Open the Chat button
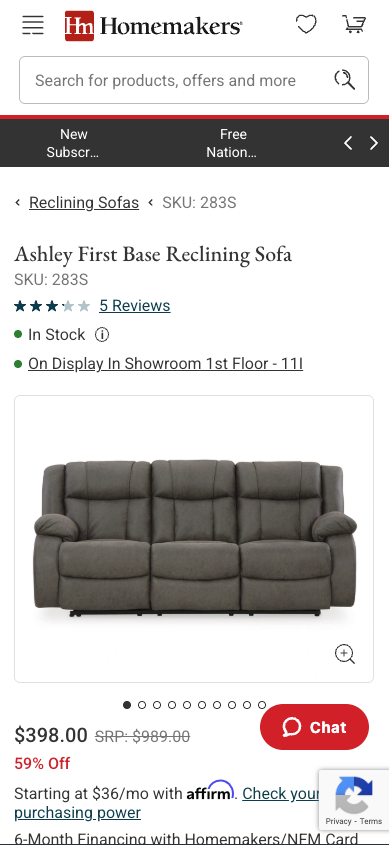This screenshot has height=845, width=389. [x=315, y=727]
